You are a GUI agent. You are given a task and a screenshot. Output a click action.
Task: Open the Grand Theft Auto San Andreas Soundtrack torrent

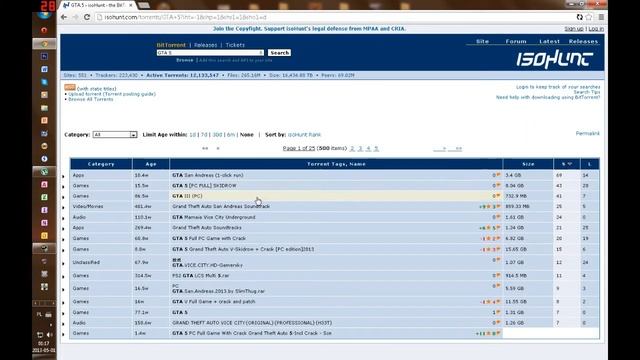coord(221,207)
